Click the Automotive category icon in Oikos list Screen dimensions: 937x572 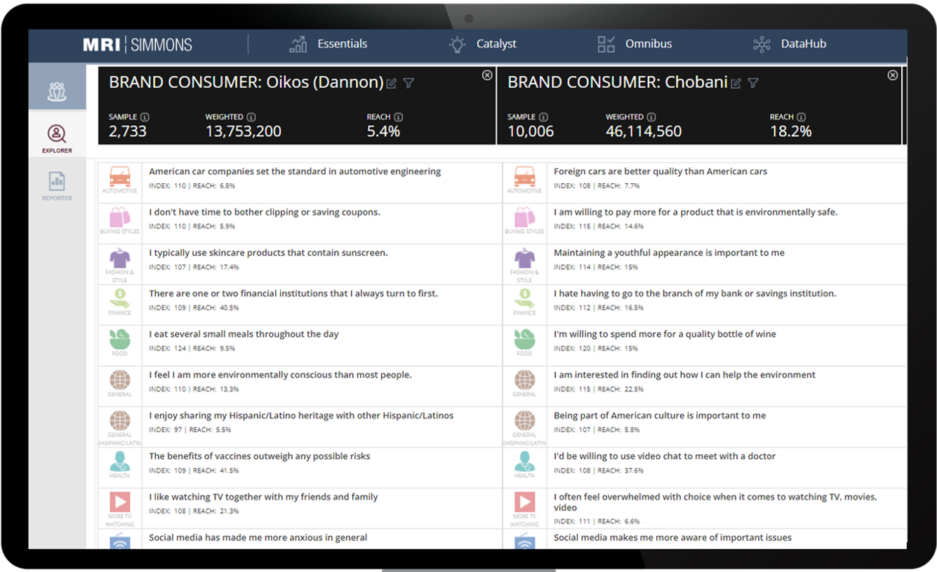(120, 178)
